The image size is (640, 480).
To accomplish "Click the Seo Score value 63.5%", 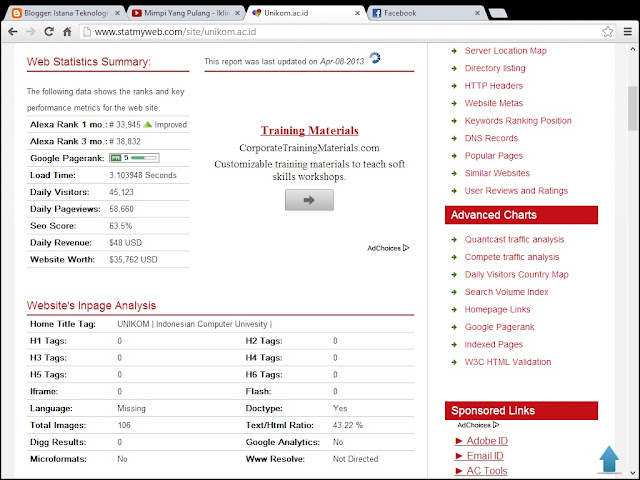I will [120, 226].
